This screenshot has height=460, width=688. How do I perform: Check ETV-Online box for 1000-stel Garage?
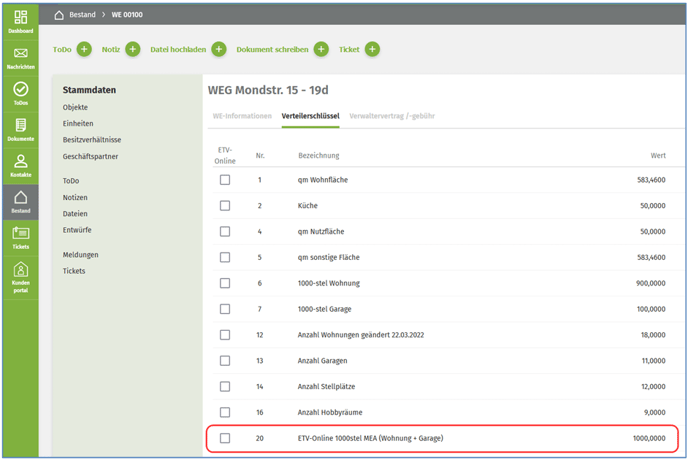[x=225, y=309]
